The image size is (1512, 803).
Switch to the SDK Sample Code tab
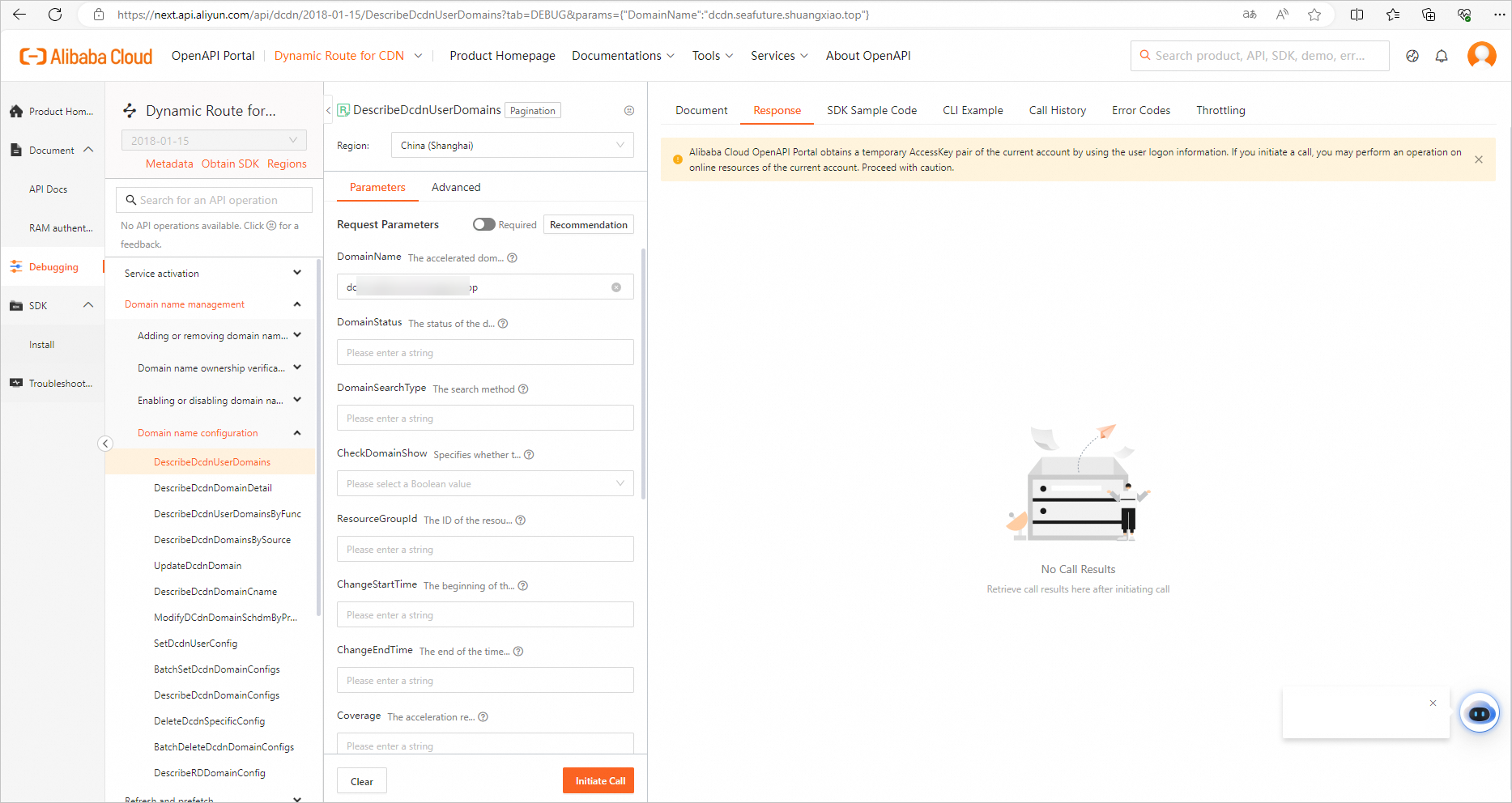(x=871, y=111)
